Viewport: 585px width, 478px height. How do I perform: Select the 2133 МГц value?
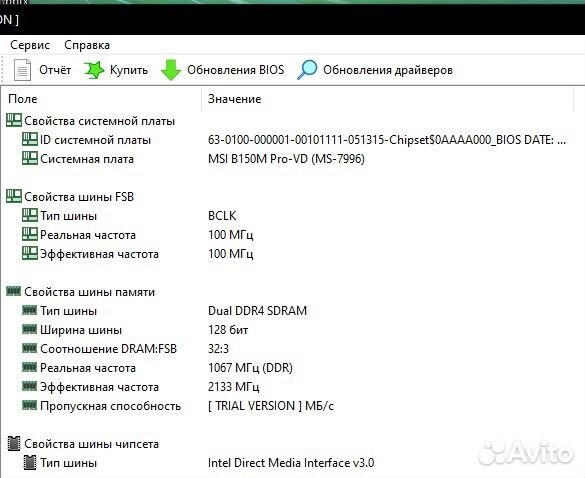[234, 387]
